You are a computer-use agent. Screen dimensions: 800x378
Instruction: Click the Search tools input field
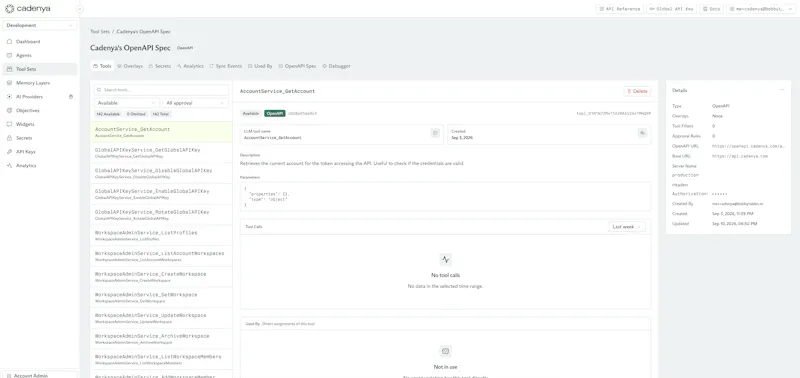tap(161, 90)
